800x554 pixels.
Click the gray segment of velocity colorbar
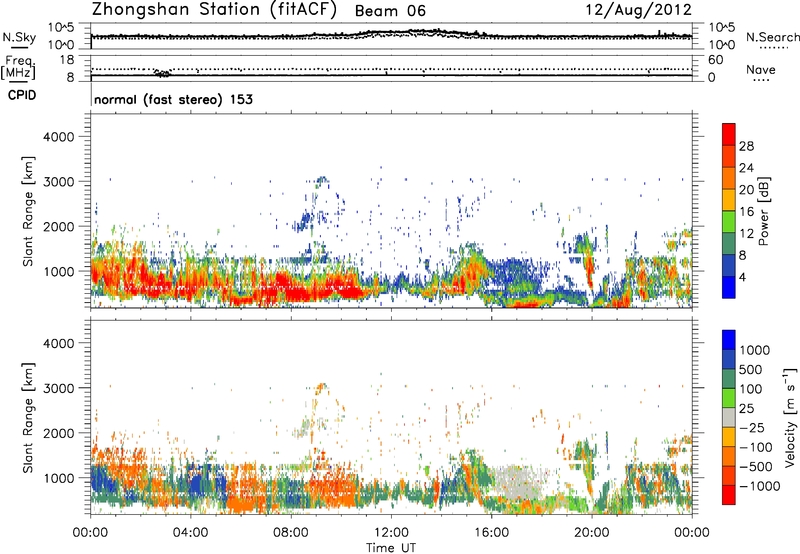coord(729,417)
